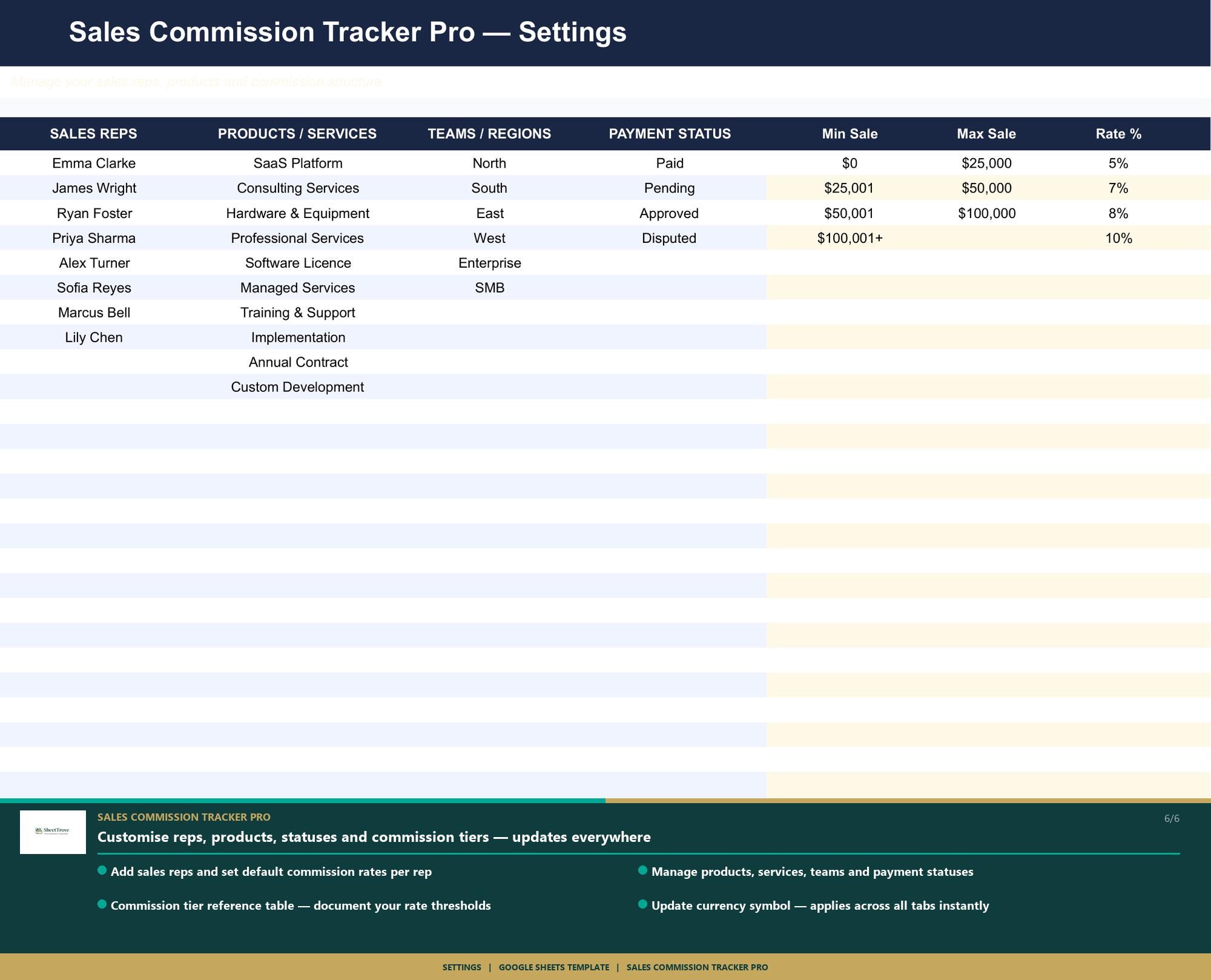1211x980 pixels.
Task: Click the SheetTrove logo thumbnail
Action: (x=53, y=832)
